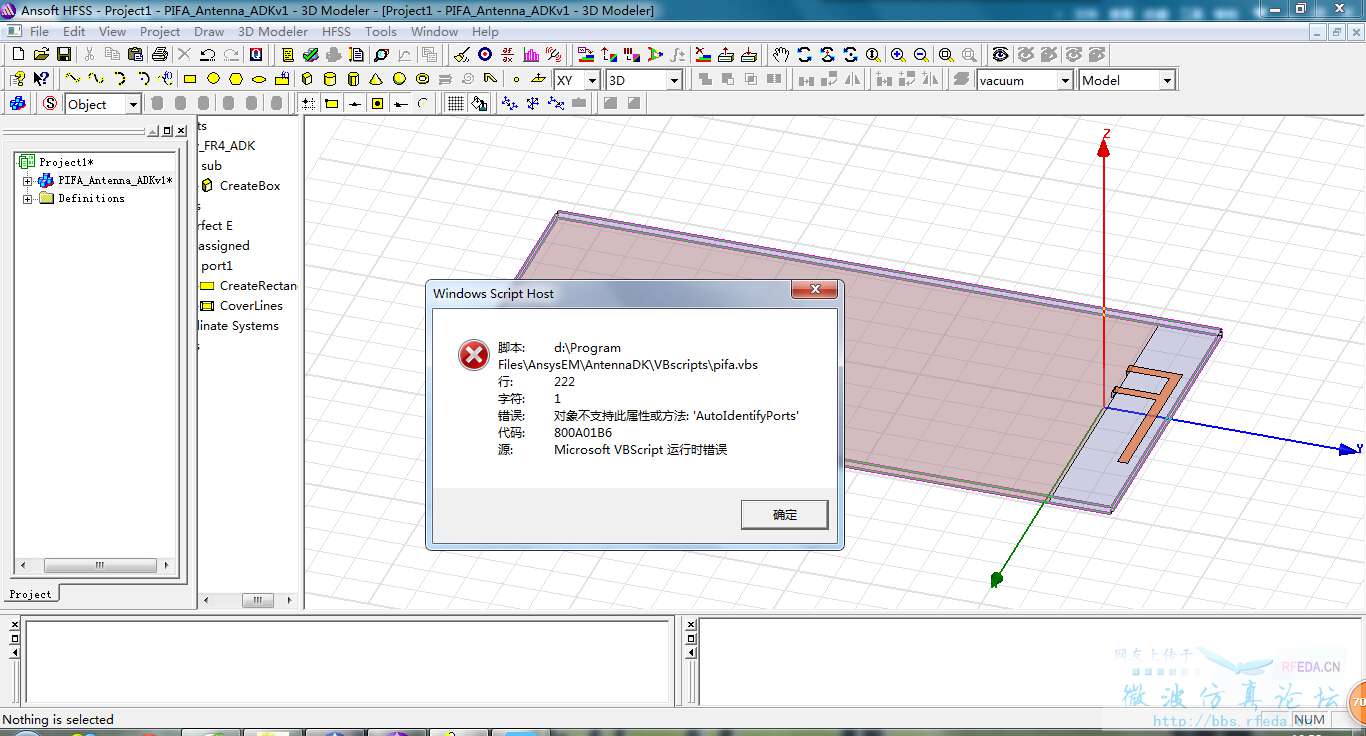Select the Draw Rectangle tool
1366x736 pixels.
(x=190, y=79)
